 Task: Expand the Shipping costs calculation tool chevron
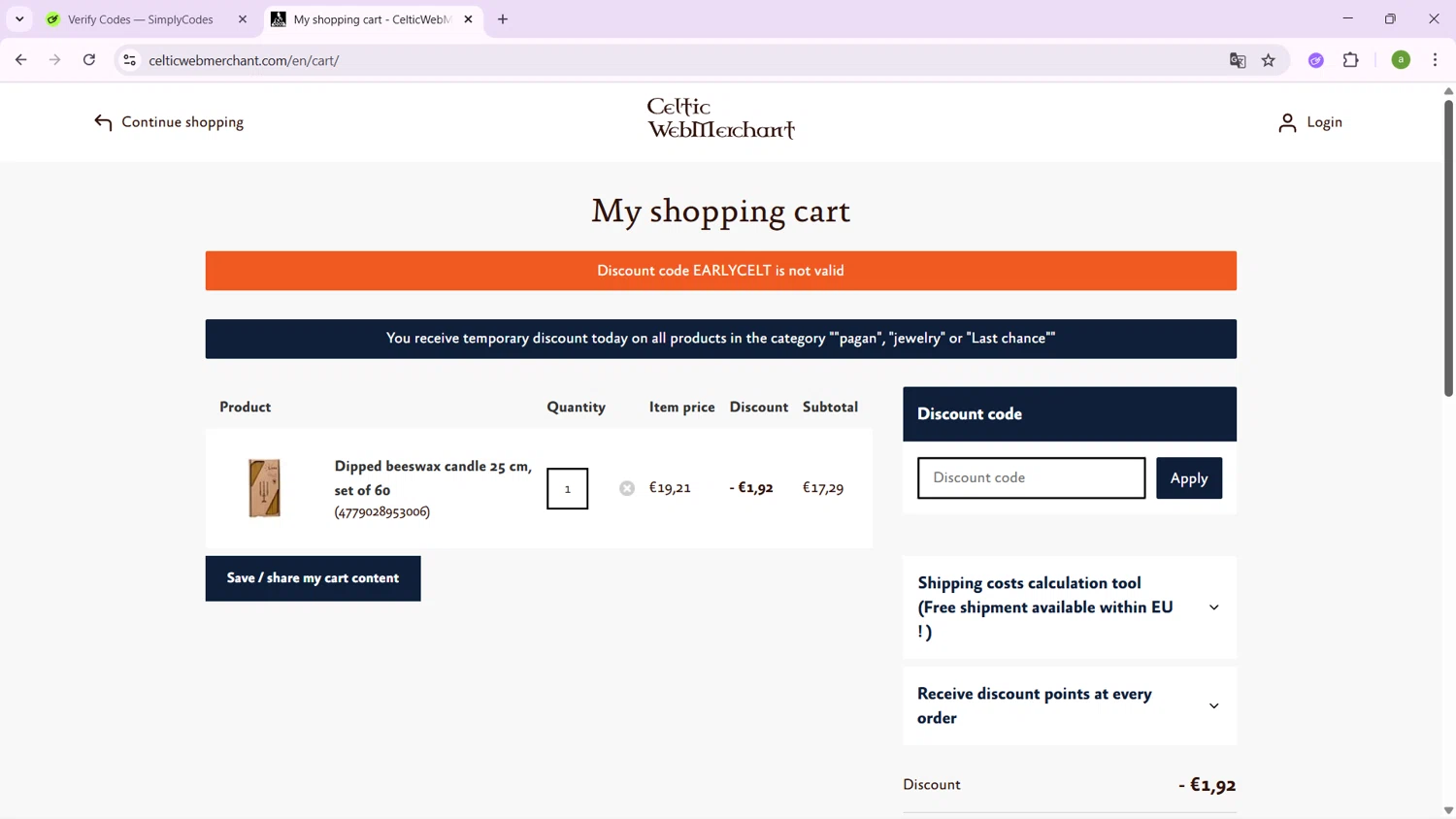click(1213, 607)
